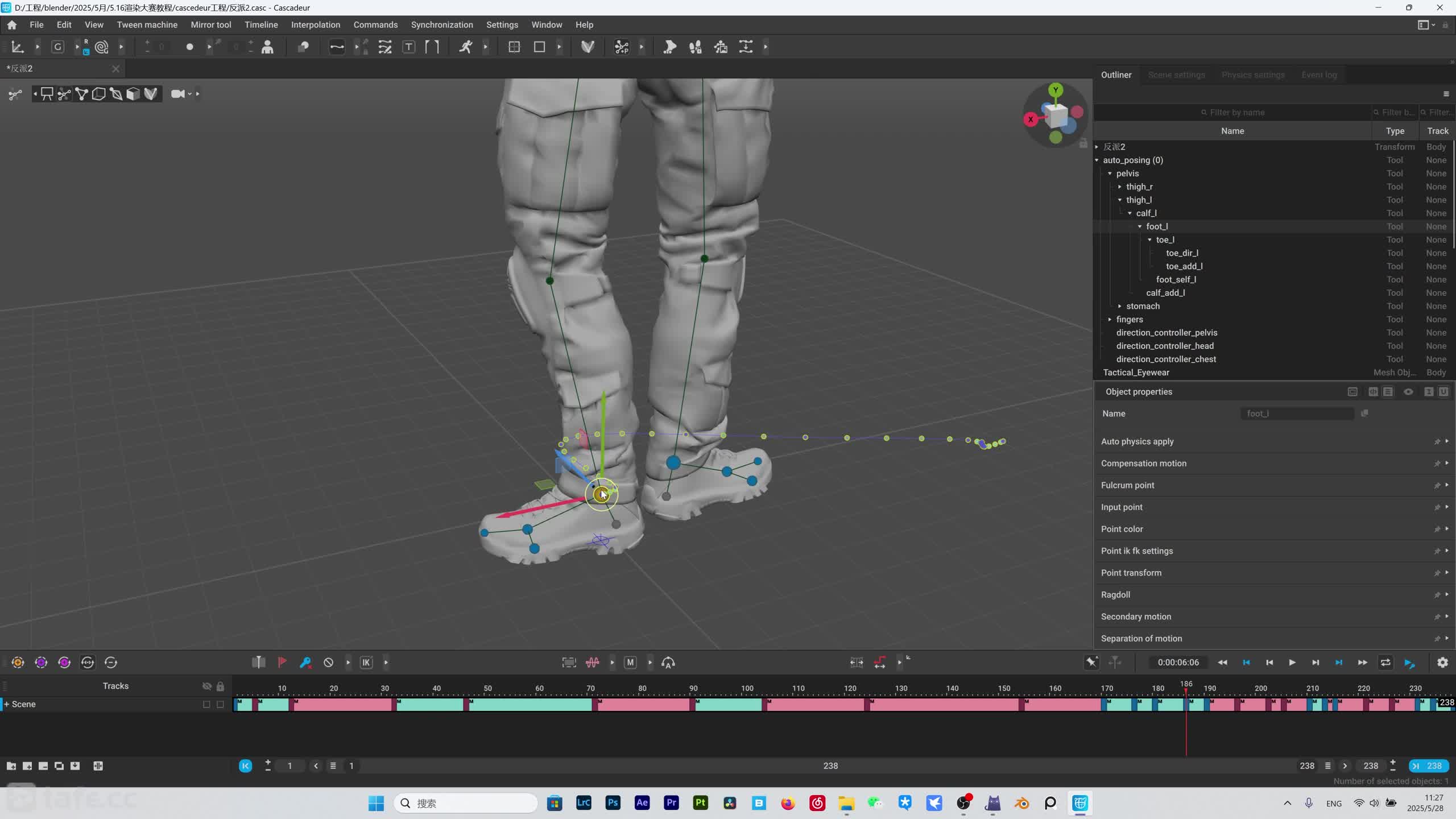The height and width of the screenshot is (819, 1456).
Task: Click the blue key icon on timeline toolbar
Action: [x=305, y=663]
